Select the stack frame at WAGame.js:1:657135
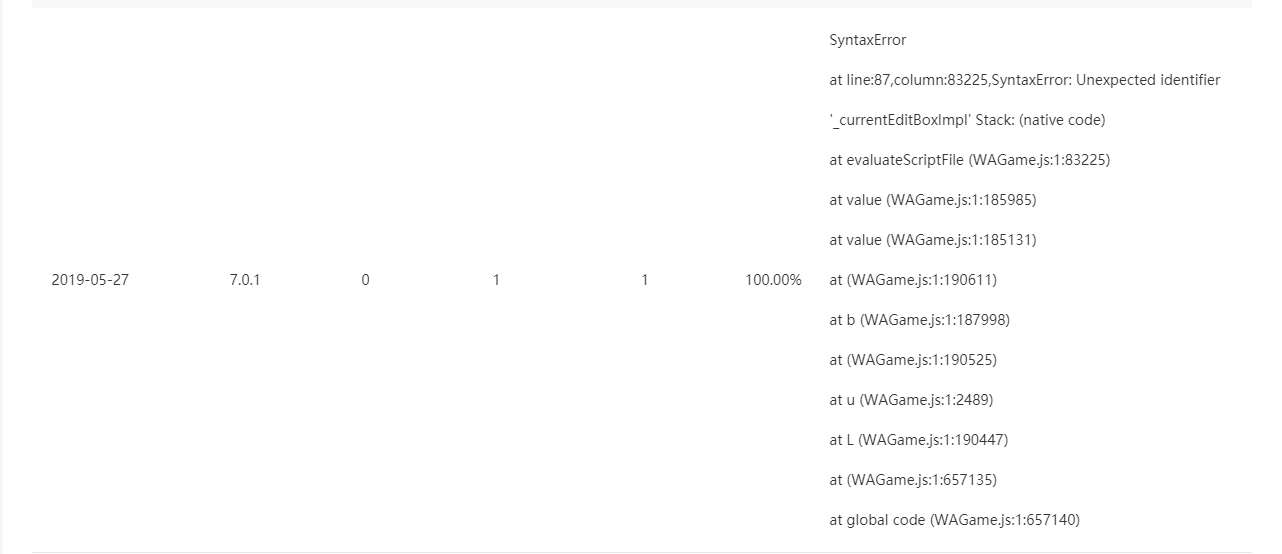Viewport: 1282px width, 554px height. click(912, 480)
